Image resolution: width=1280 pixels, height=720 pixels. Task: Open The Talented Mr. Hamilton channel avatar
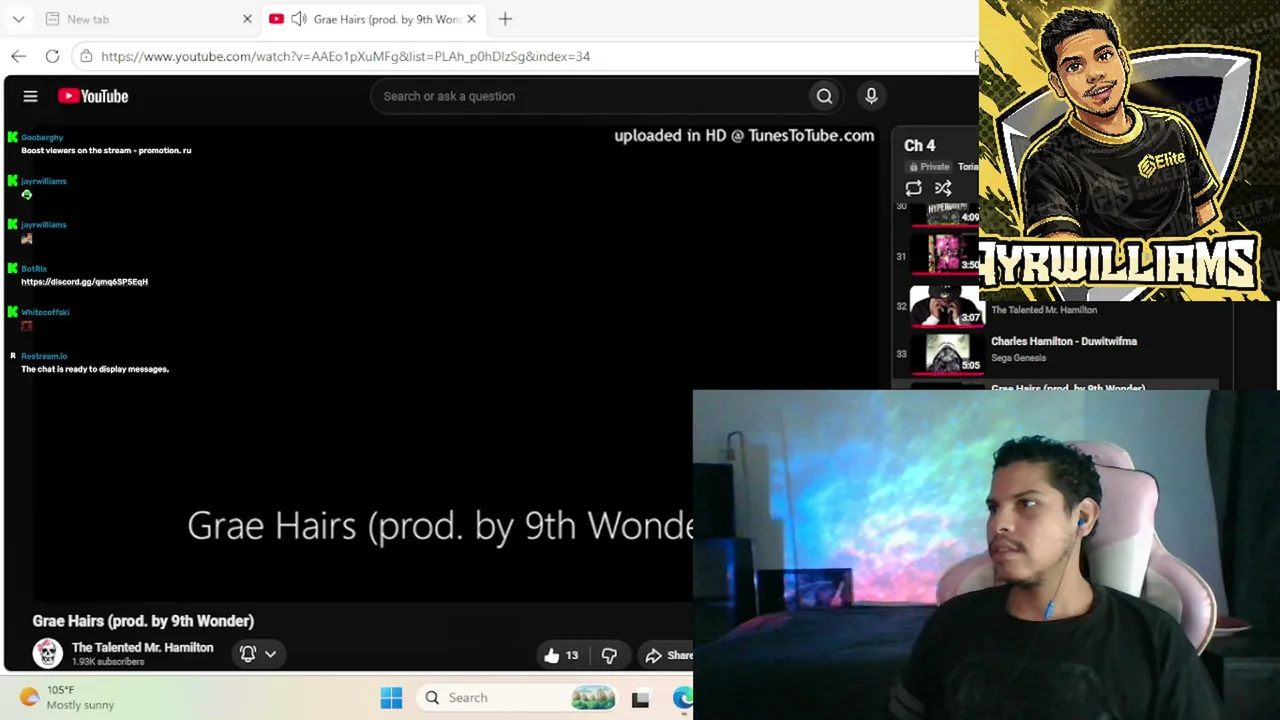tap(47, 653)
